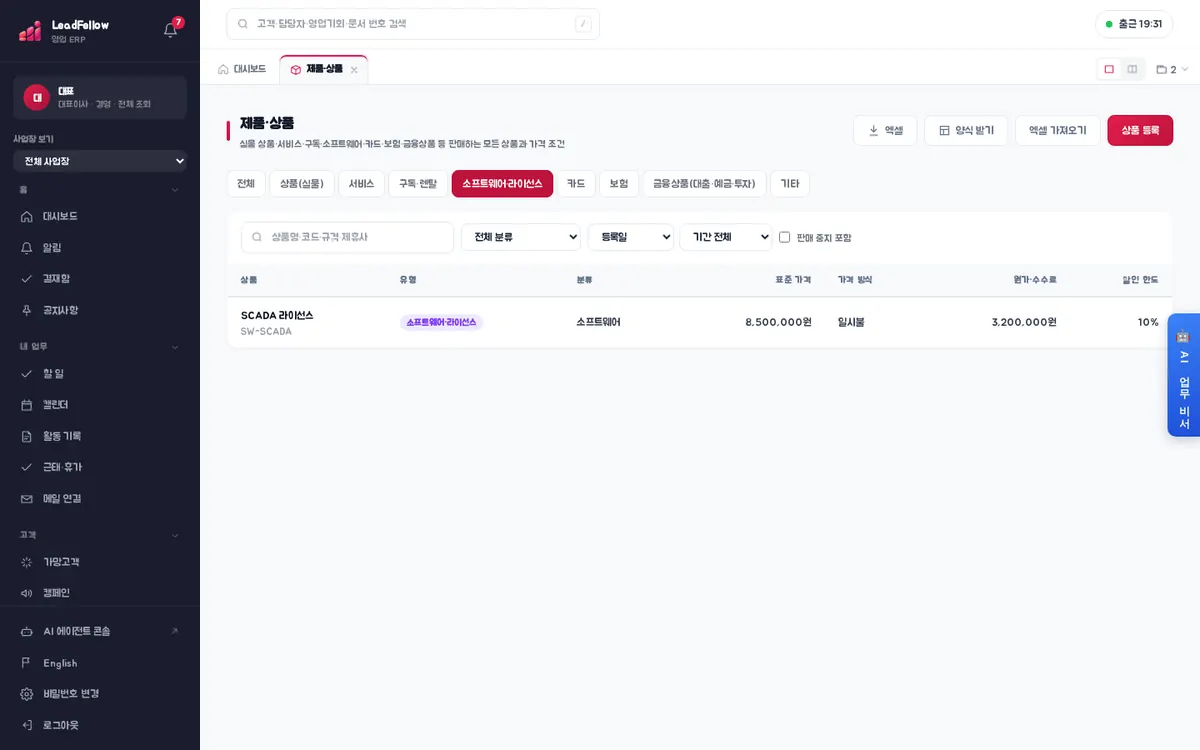Focus the 상품명·코드 search field
This screenshot has height=750, width=1200.
(x=347, y=237)
